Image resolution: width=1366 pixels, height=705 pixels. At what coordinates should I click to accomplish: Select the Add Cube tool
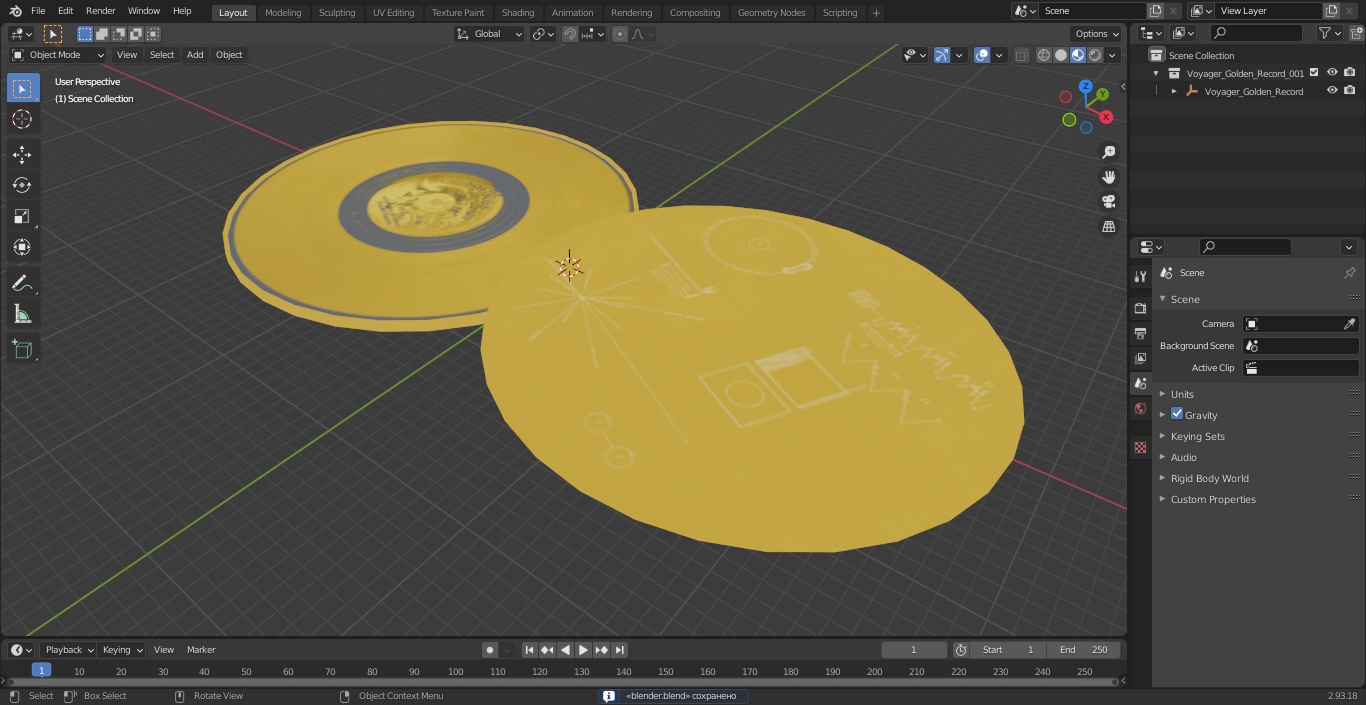tap(22, 350)
